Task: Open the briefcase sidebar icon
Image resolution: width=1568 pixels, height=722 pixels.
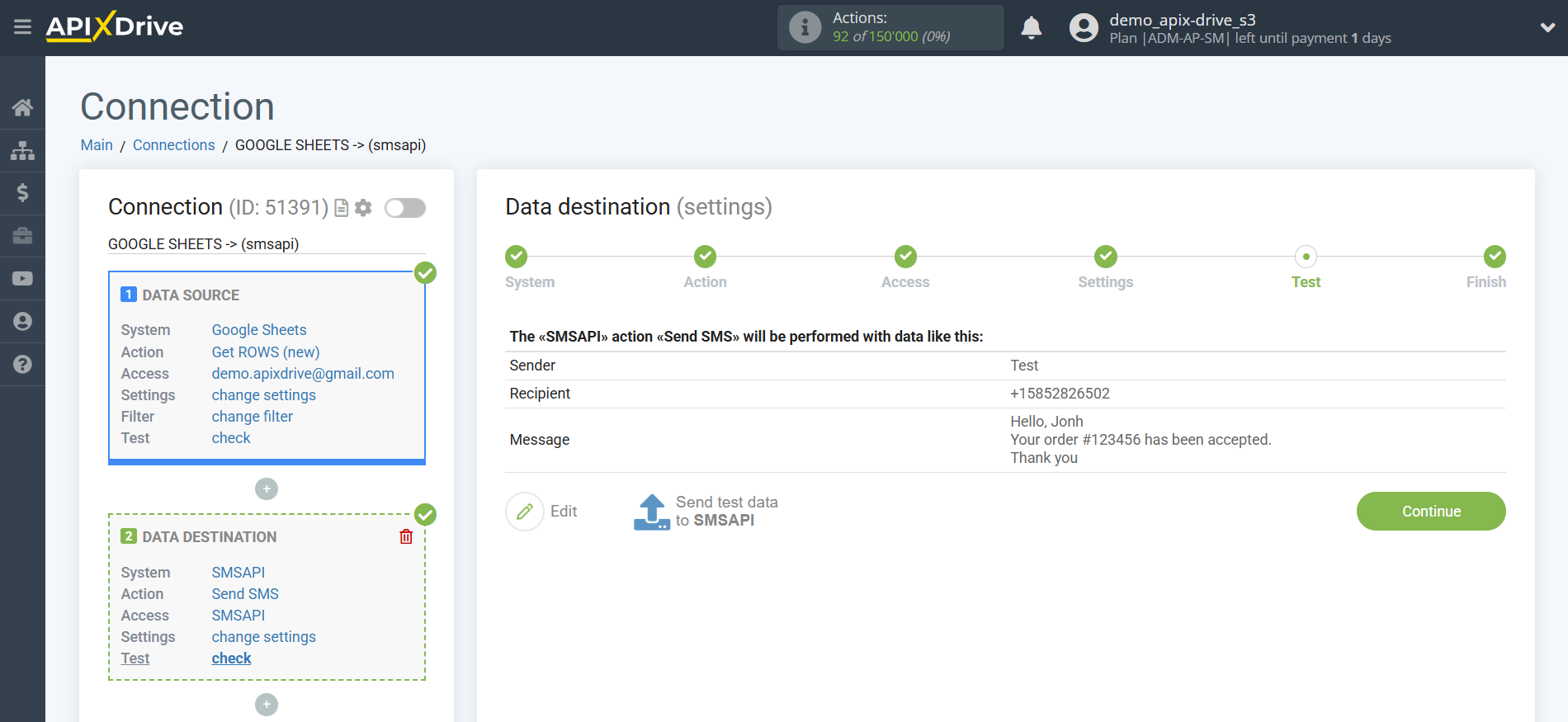Action: click(x=22, y=236)
